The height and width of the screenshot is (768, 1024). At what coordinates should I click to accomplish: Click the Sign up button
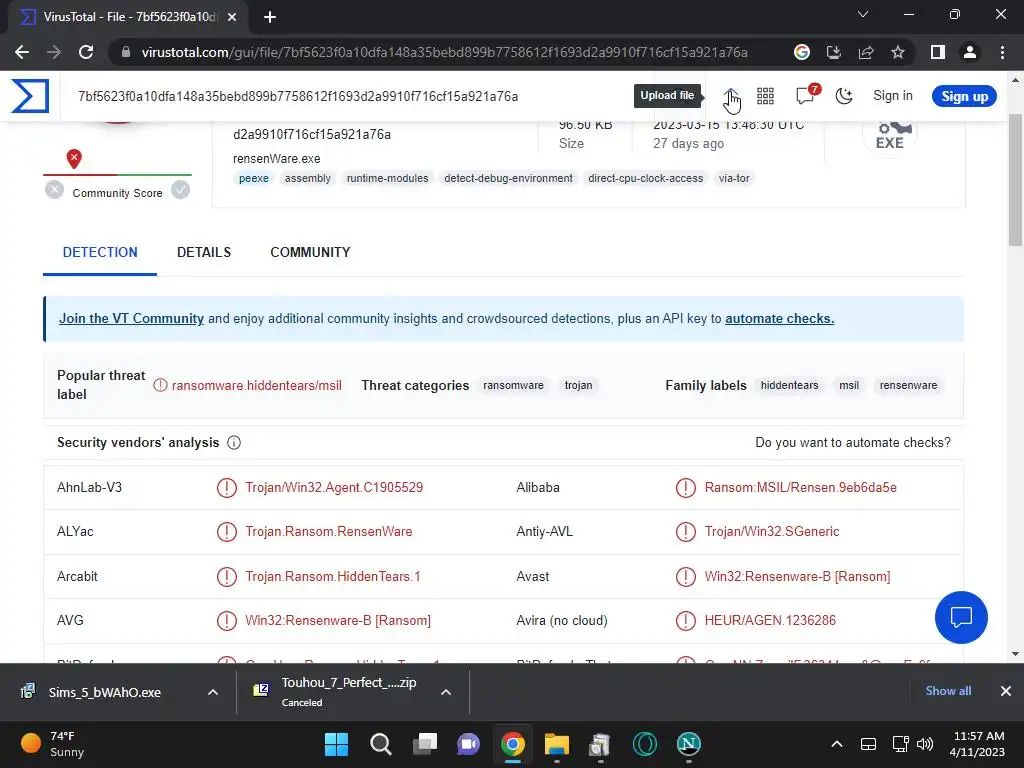pyautogui.click(x=964, y=97)
